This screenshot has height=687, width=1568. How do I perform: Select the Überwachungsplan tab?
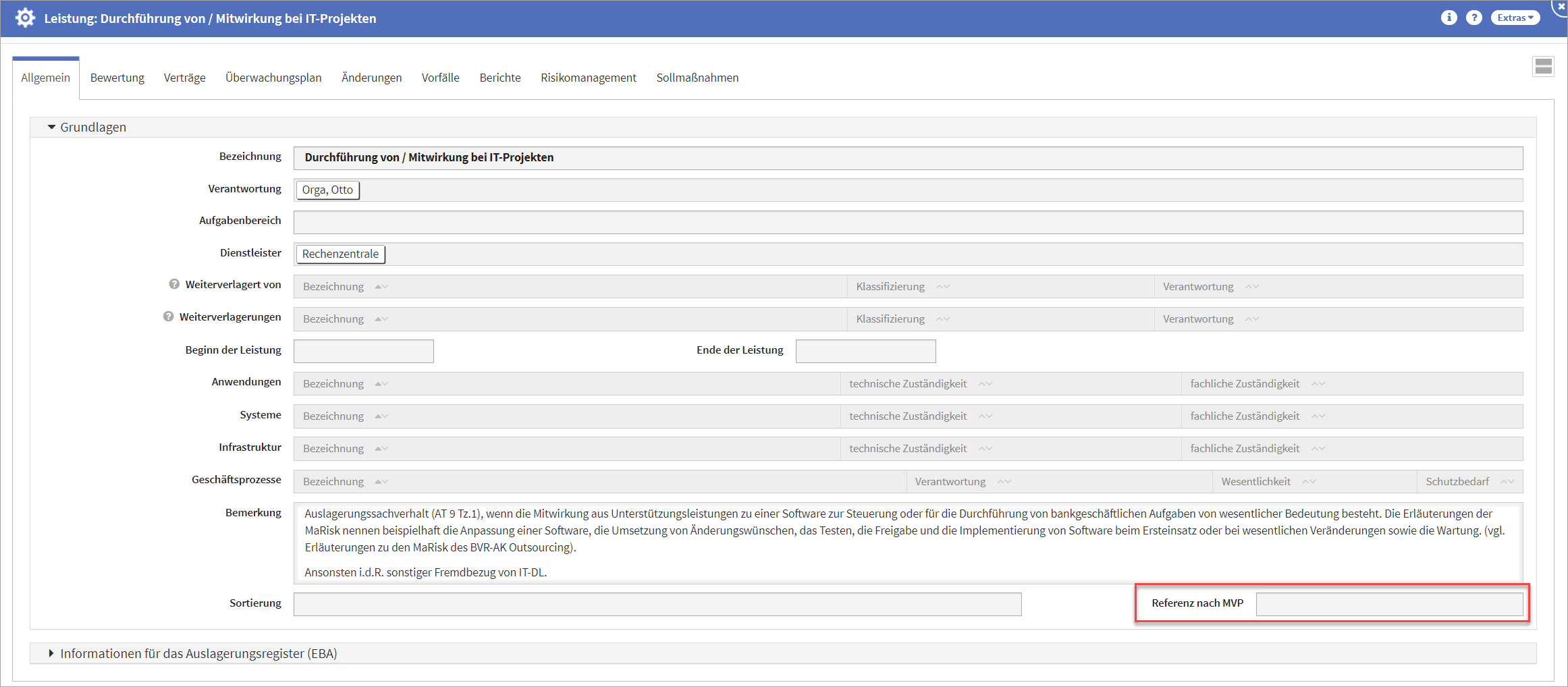click(x=273, y=78)
